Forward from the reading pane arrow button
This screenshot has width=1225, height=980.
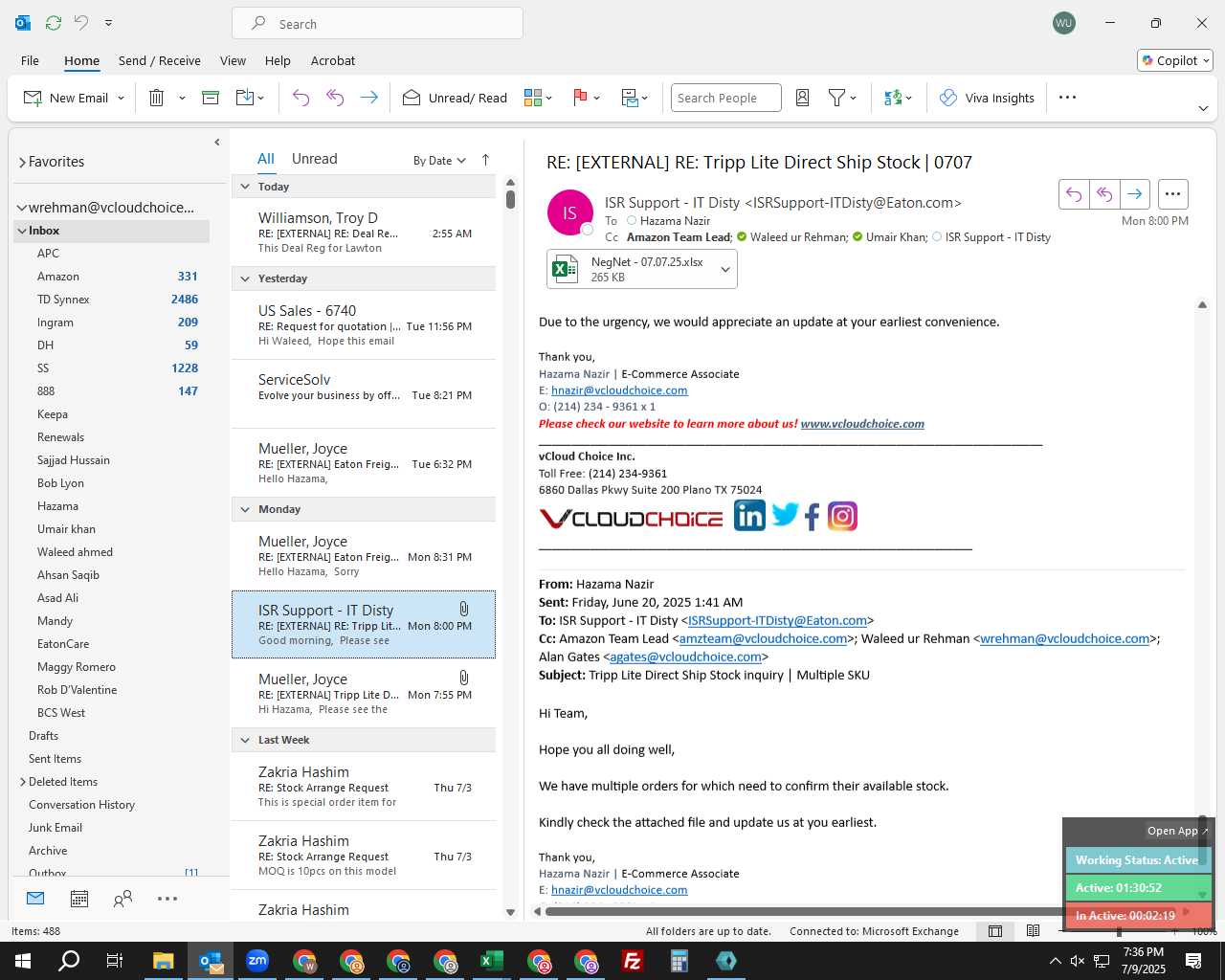pos(1134,194)
